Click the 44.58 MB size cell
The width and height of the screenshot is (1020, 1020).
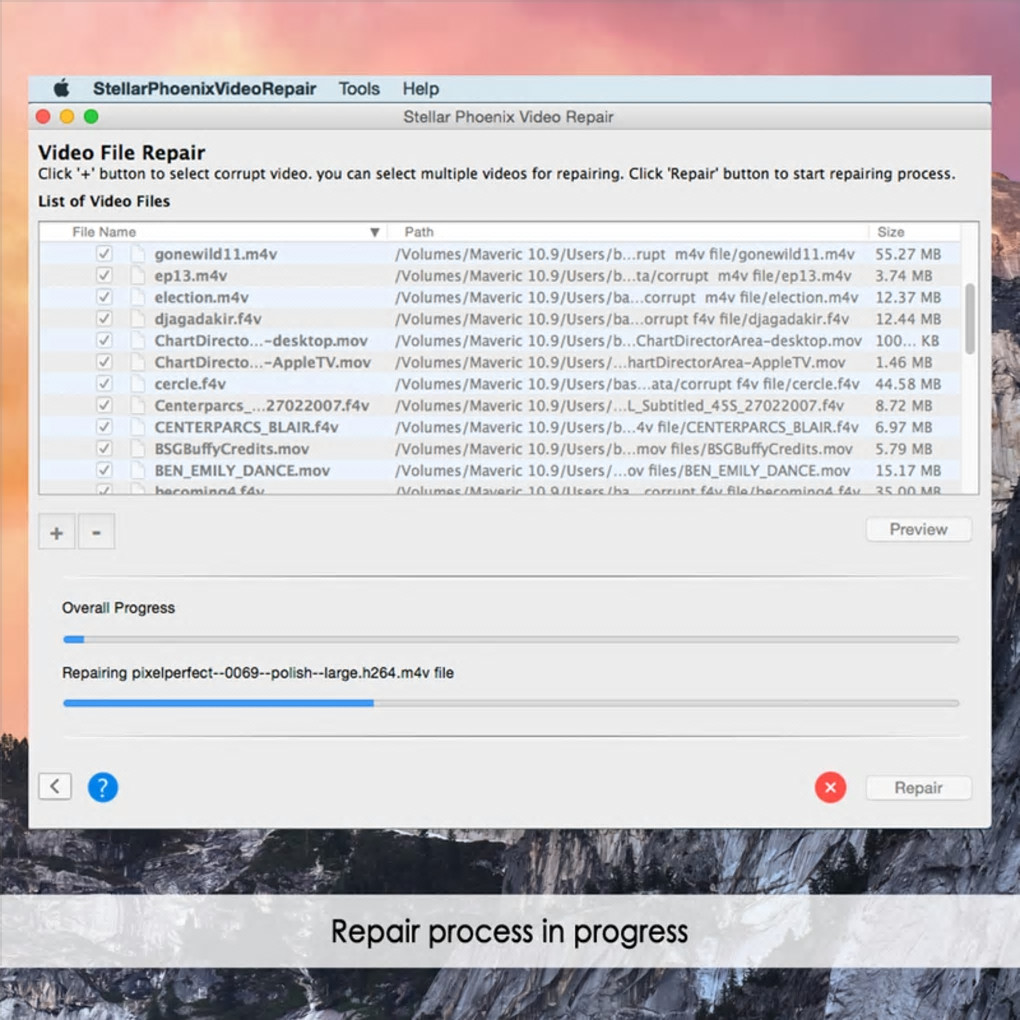pos(908,384)
